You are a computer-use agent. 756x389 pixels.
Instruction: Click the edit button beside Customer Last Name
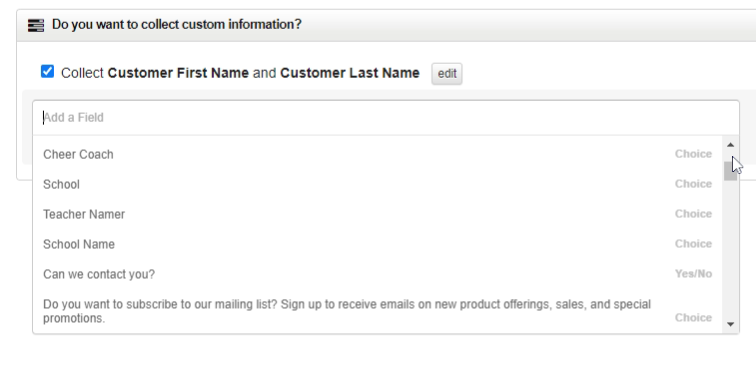[x=446, y=74]
